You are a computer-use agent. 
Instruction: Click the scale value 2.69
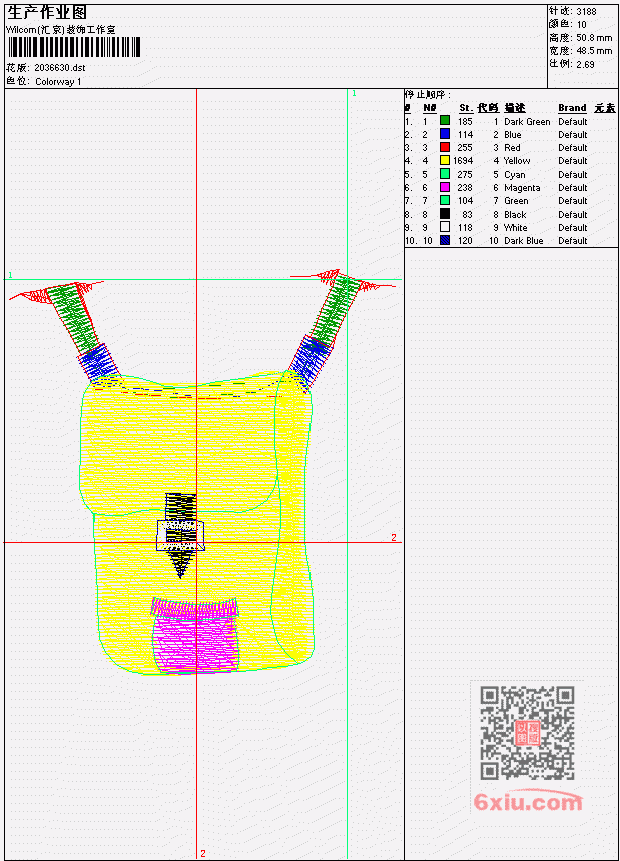click(x=585, y=64)
